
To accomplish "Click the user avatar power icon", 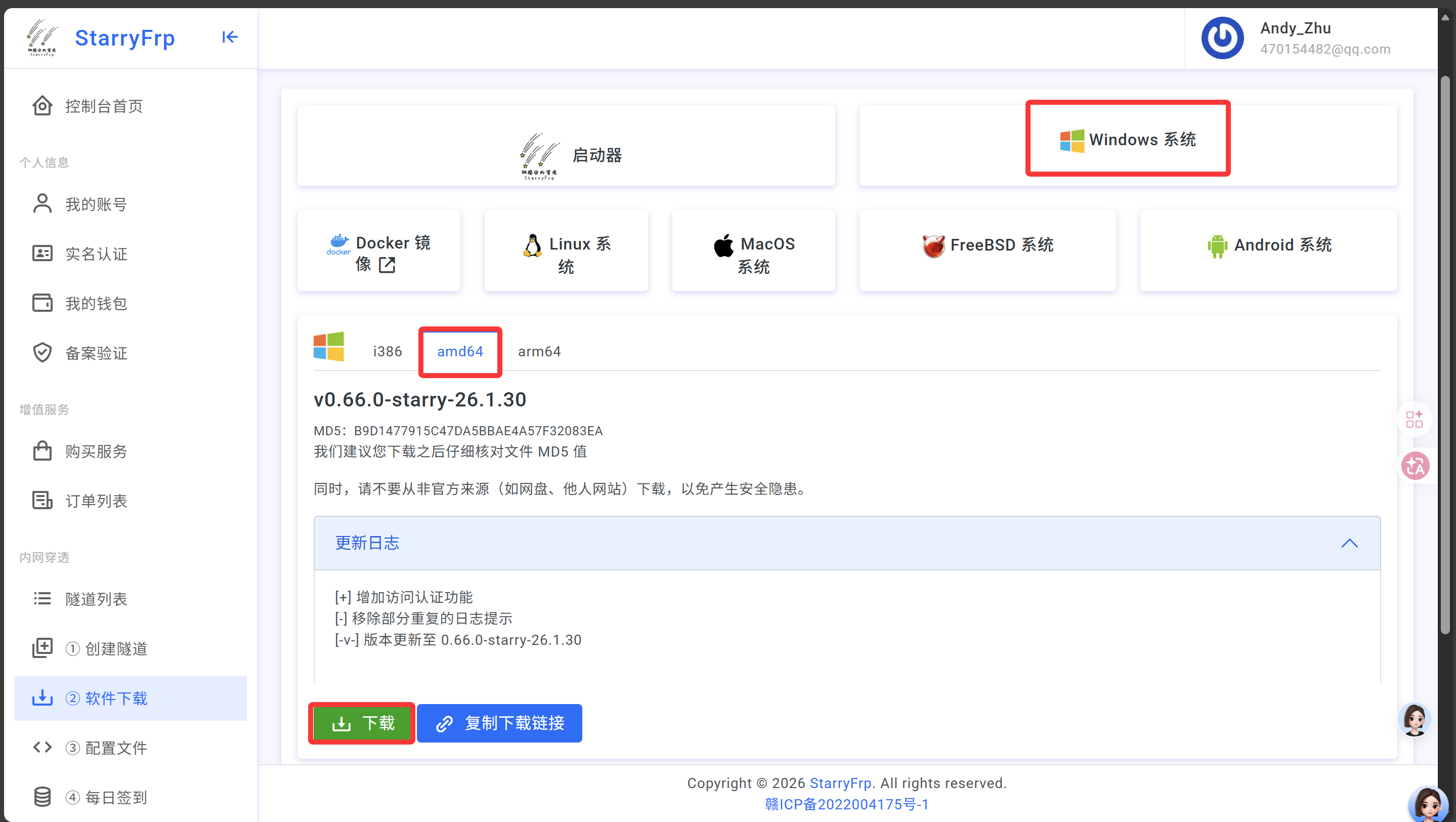I will coord(1222,38).
